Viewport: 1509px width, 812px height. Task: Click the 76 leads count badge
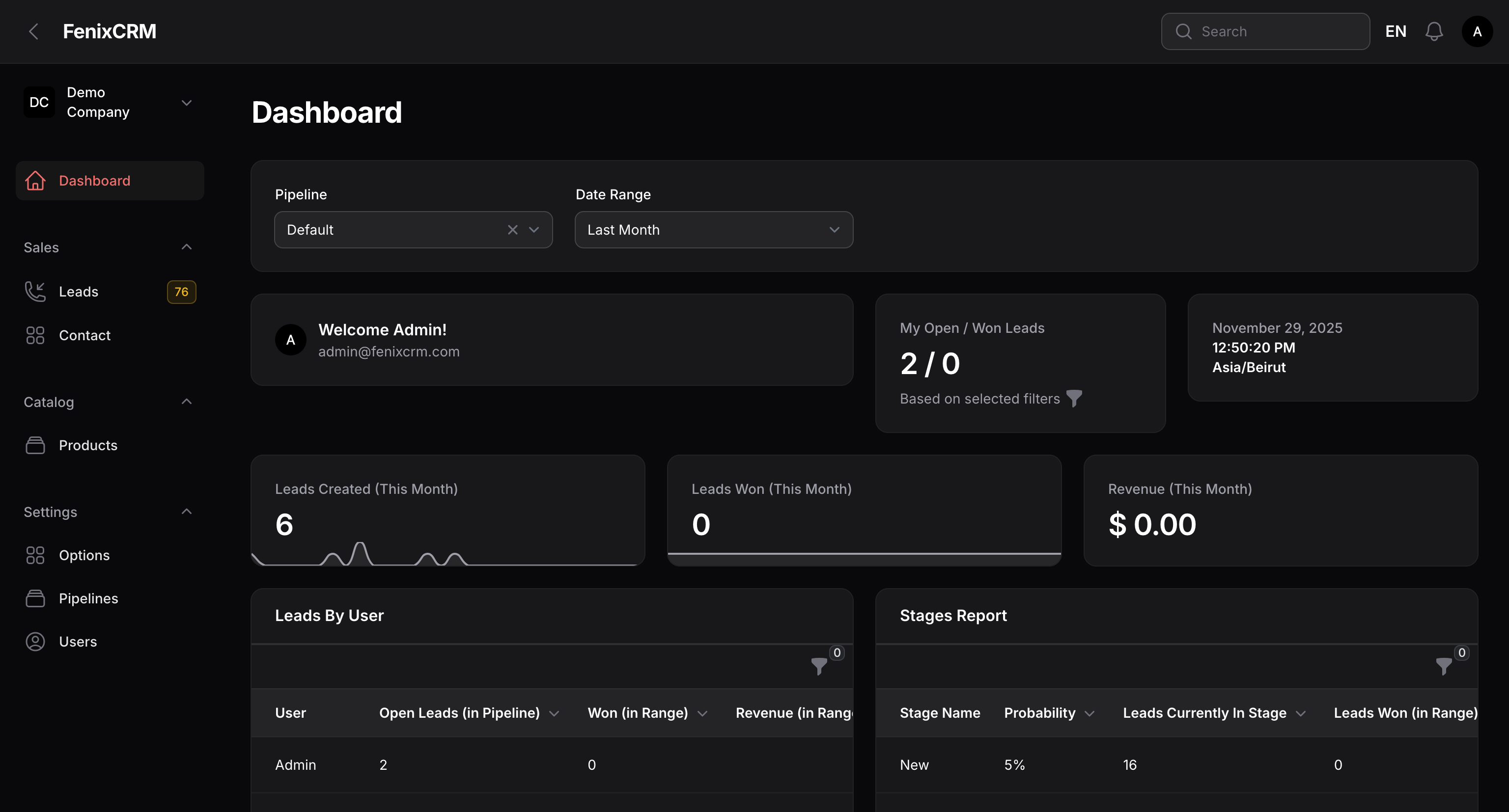[181, 292]
